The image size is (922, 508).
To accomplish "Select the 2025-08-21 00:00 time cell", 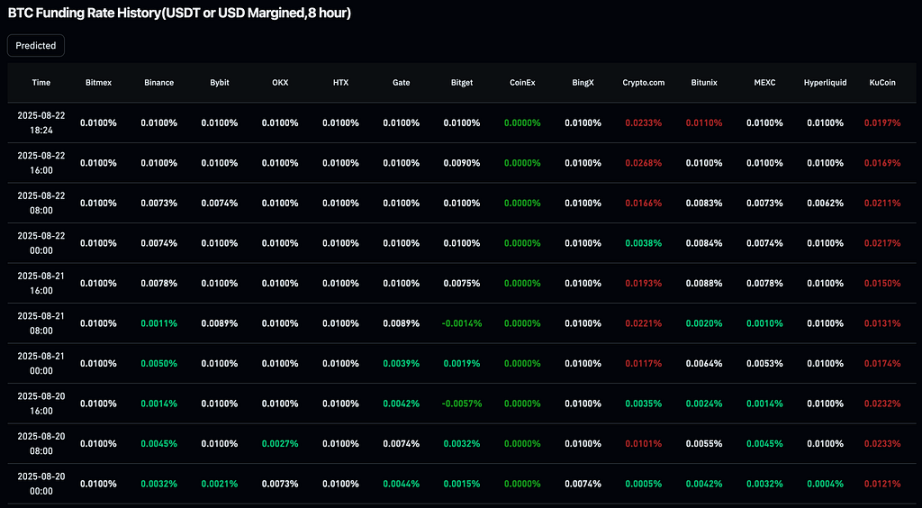I will [41, 363].
